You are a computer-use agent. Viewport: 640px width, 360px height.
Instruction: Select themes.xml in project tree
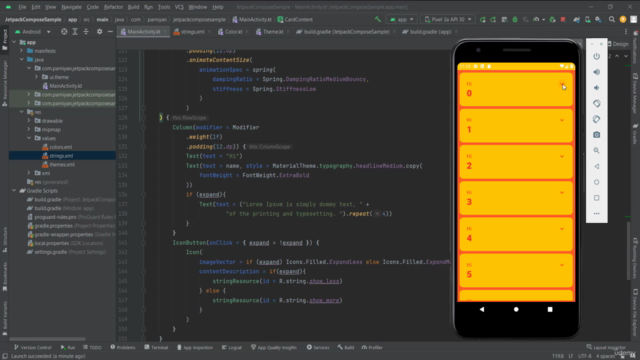62,164
